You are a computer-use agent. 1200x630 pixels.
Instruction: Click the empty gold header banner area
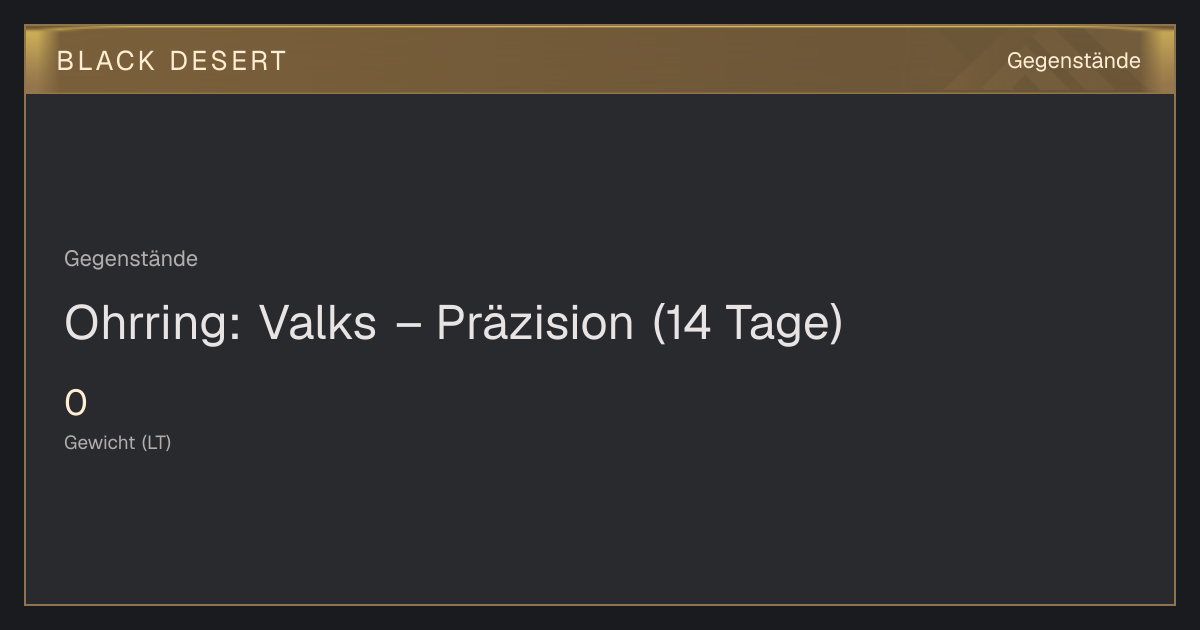click(x=640, y=60)
